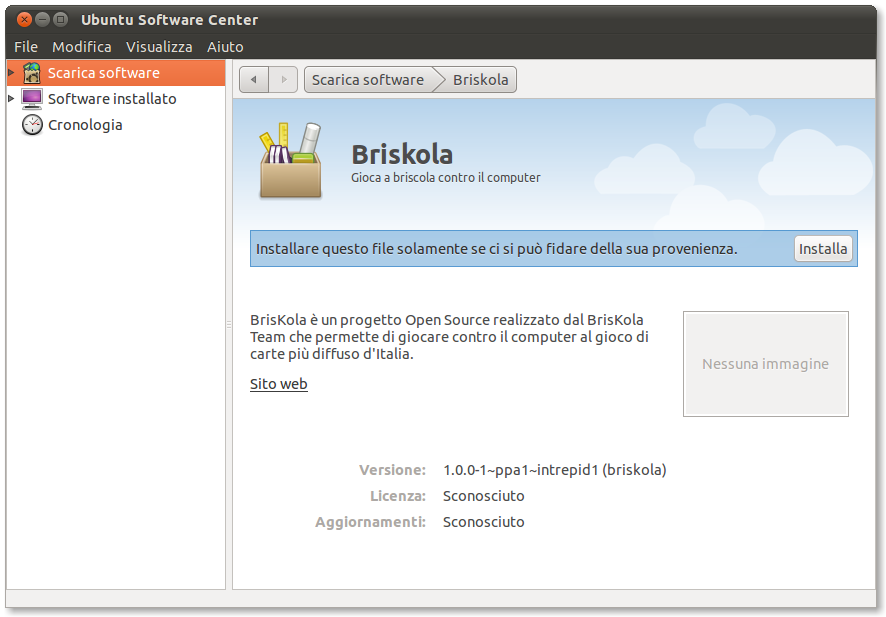
Task: Click the Briskola package icon
Action: (x=290, y=160)
